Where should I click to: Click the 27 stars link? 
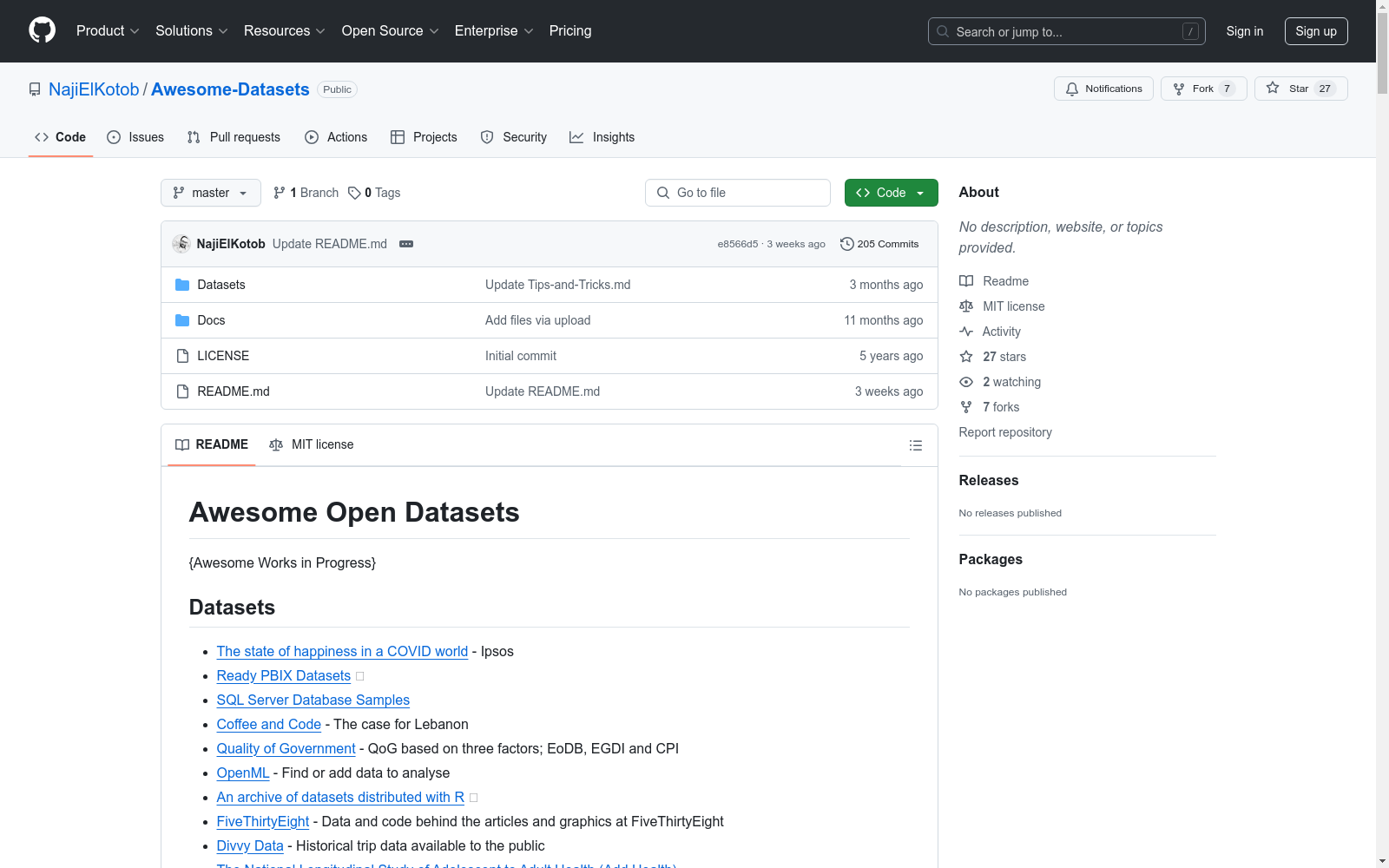(1004, 357)
